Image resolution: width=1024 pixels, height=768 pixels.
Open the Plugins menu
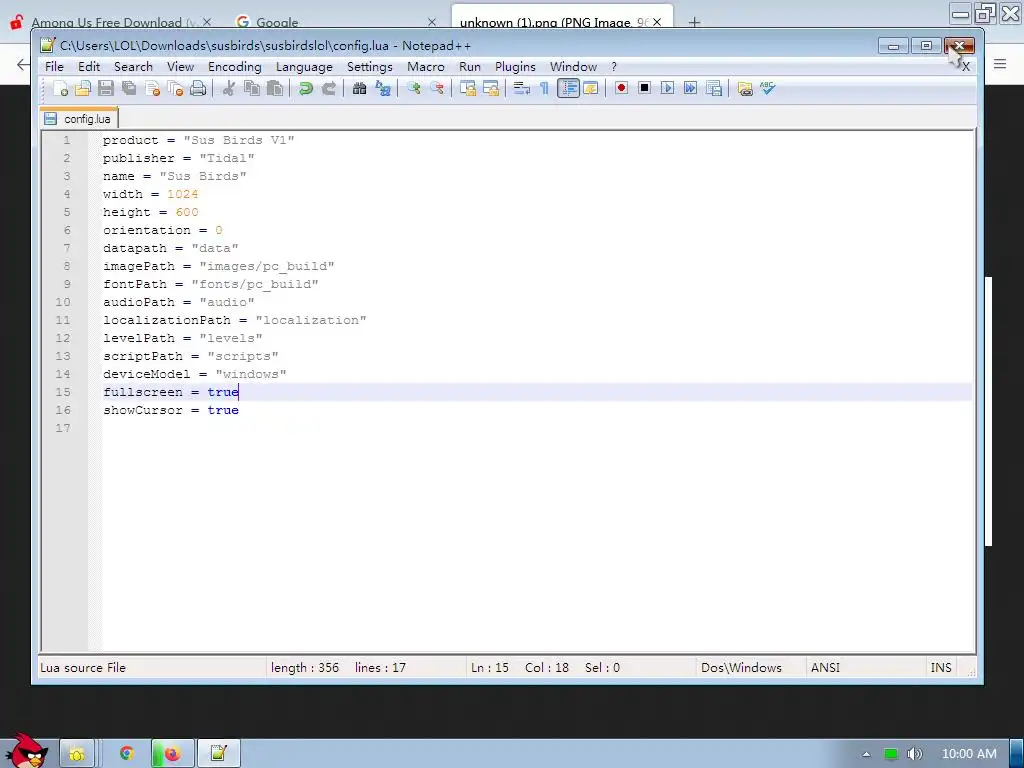[x=515, y=67]
